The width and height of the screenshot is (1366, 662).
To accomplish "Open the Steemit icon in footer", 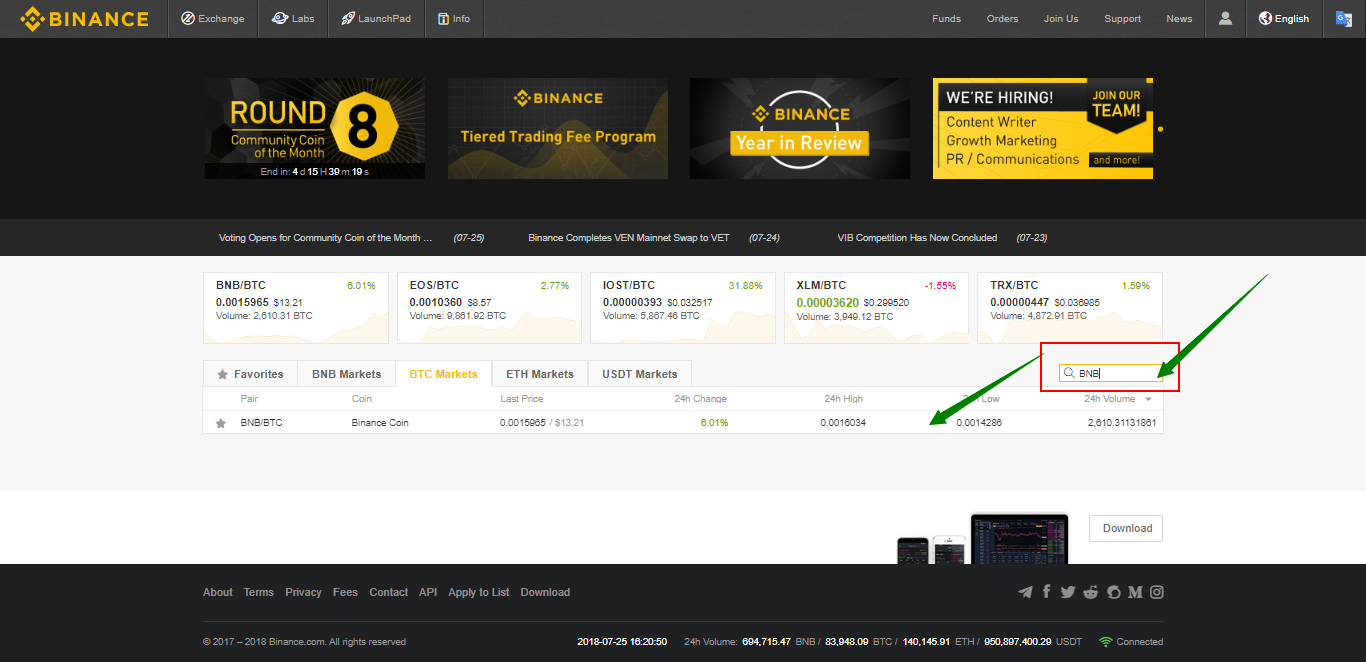I will click(x=1113, y=592).
